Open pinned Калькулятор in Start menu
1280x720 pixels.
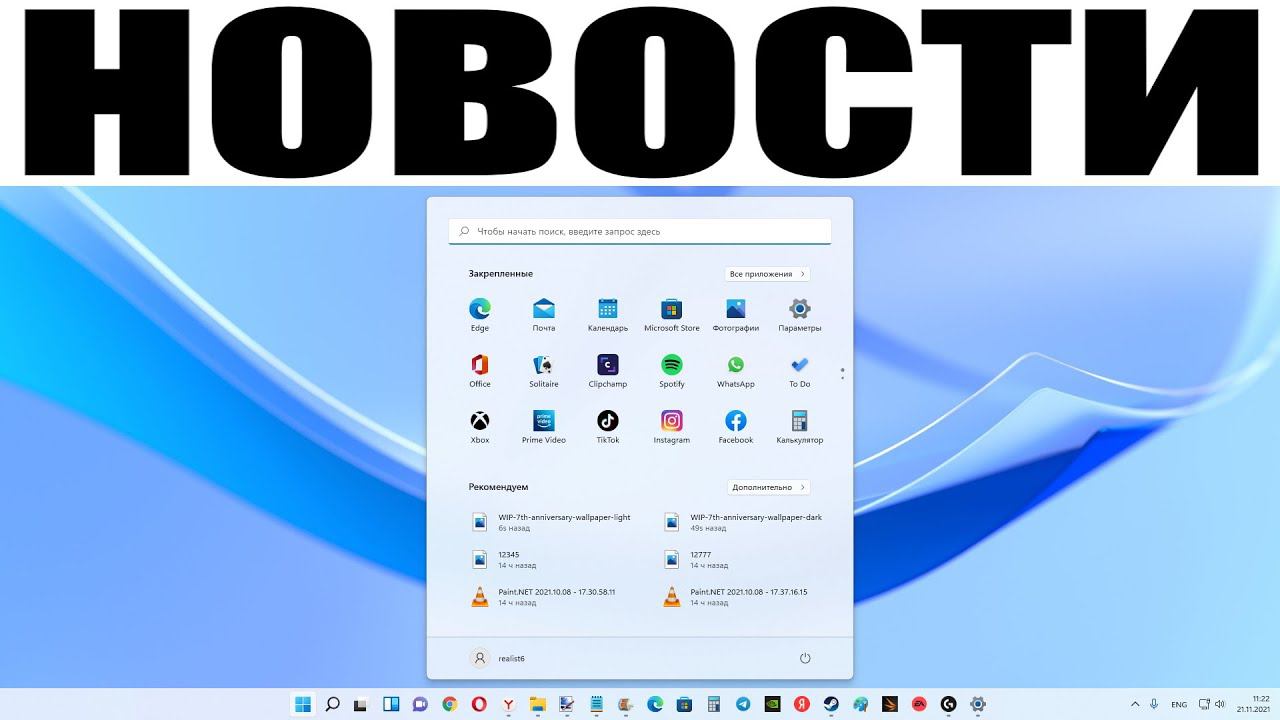pyautogui.click(x=800, y=426)
